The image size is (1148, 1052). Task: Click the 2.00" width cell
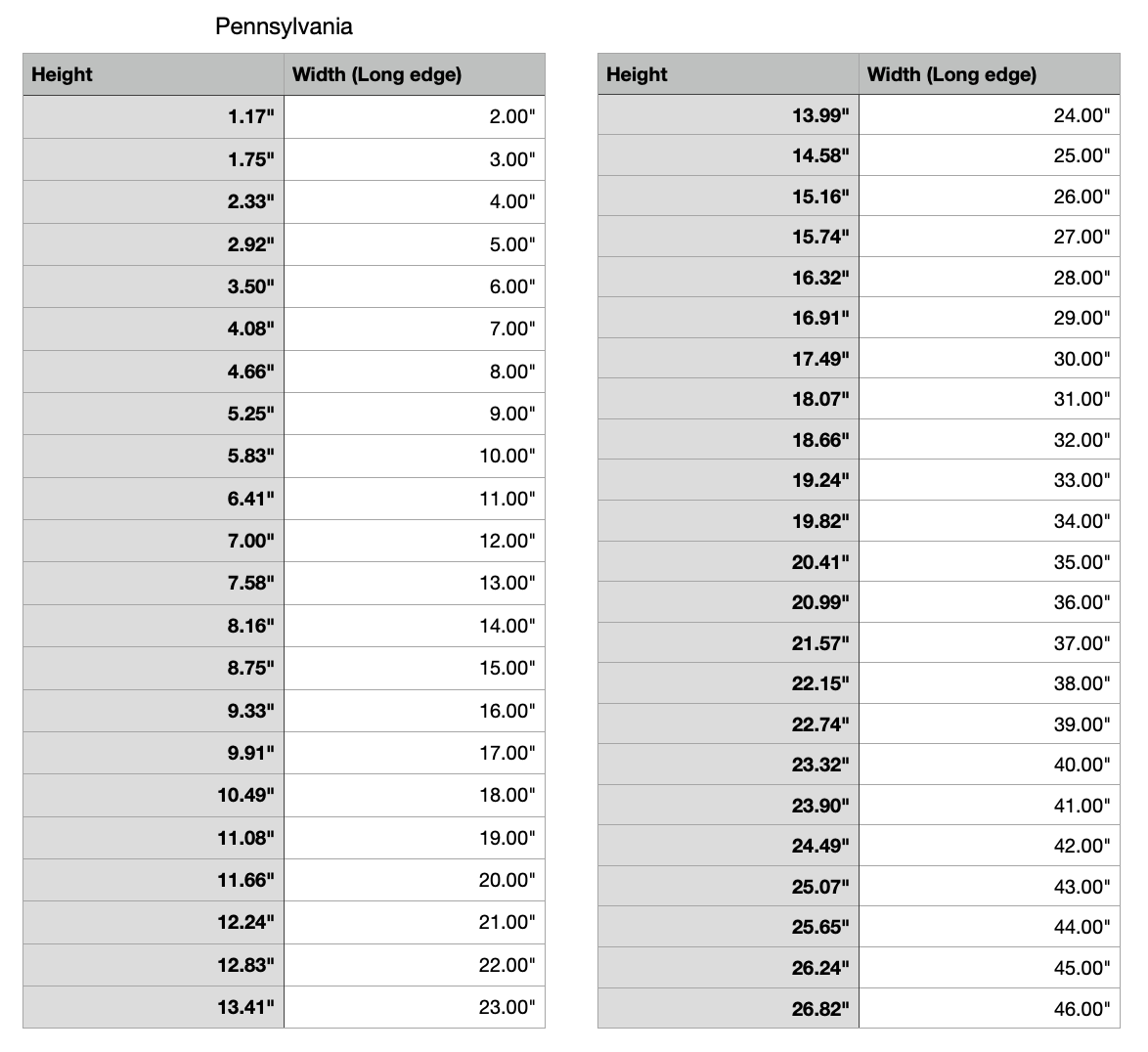512,117
